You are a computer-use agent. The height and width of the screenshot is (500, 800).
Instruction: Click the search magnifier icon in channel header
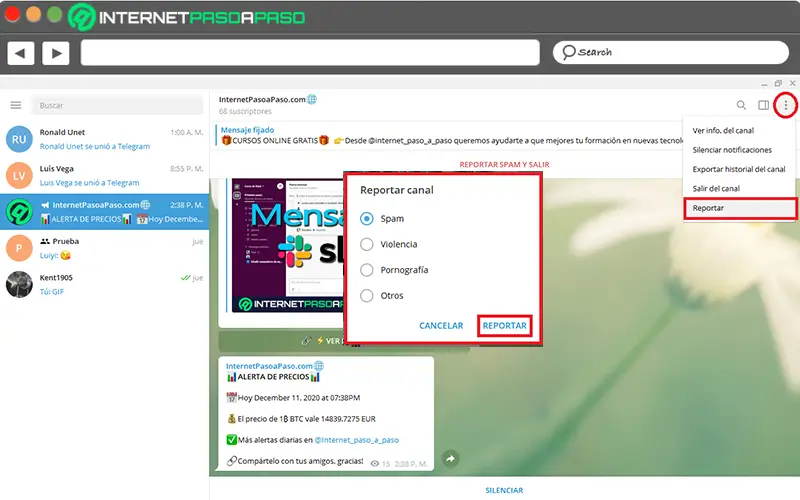click(x=741, y=105)
